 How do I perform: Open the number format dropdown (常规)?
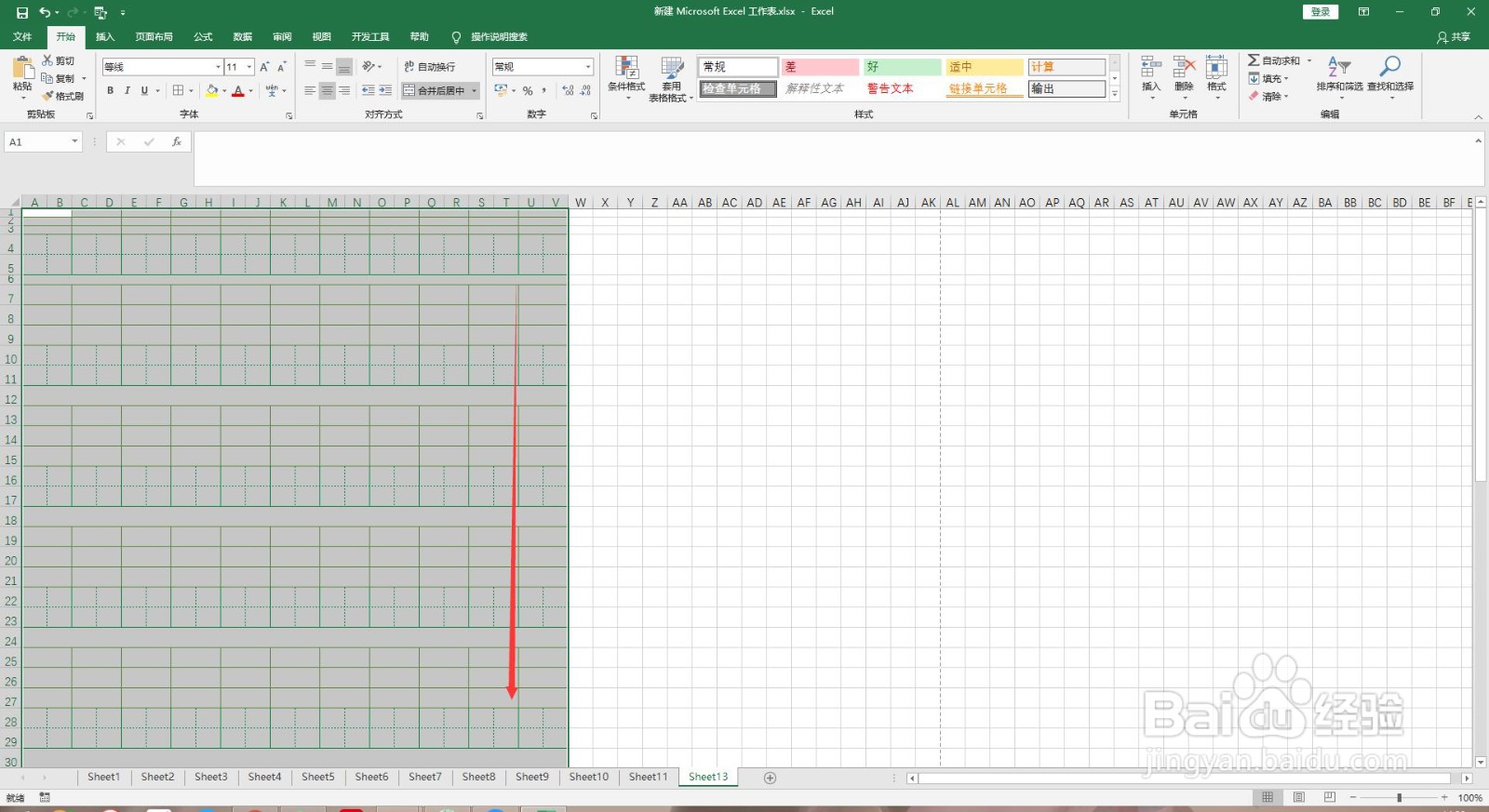click(x=588, y=67)
